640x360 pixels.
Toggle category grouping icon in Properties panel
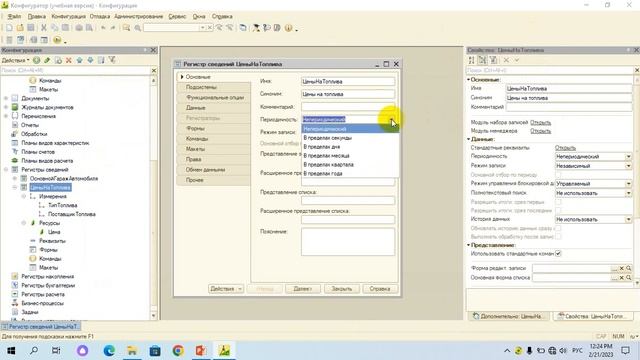point(482,60)
